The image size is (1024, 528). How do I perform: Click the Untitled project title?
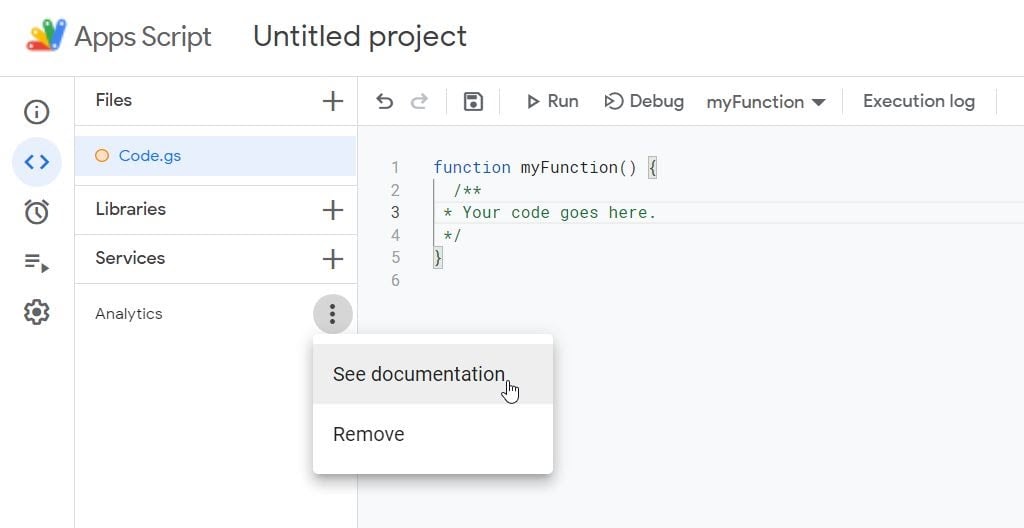(360, 37)
